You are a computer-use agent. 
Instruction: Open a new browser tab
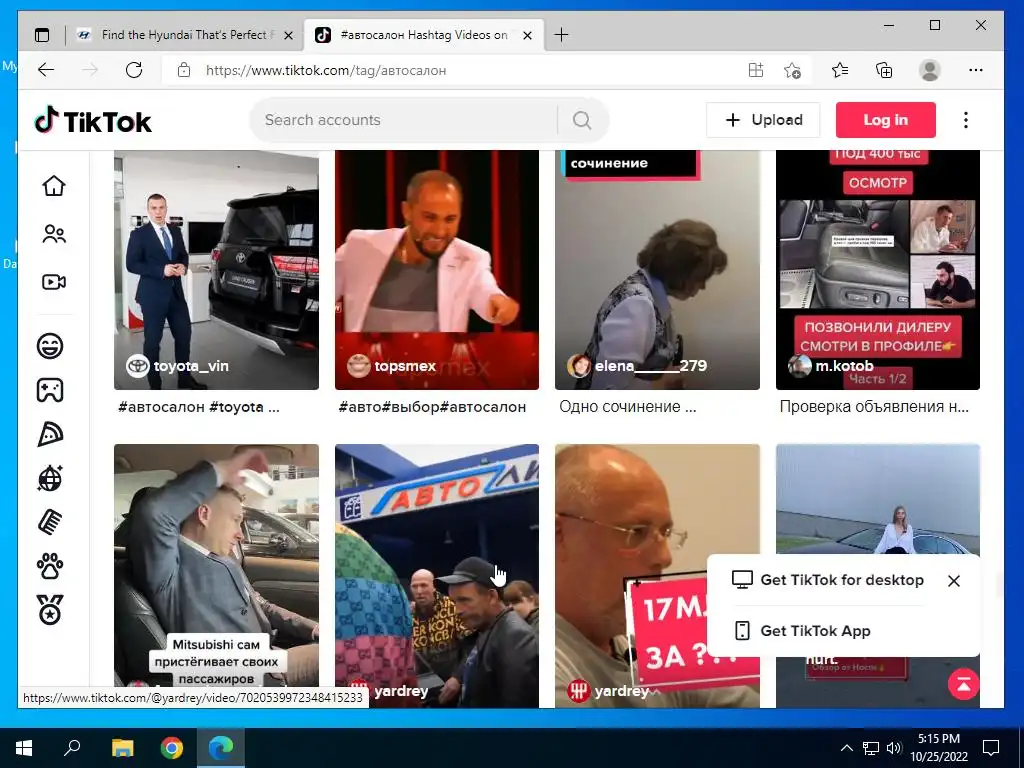pos(561,35)
